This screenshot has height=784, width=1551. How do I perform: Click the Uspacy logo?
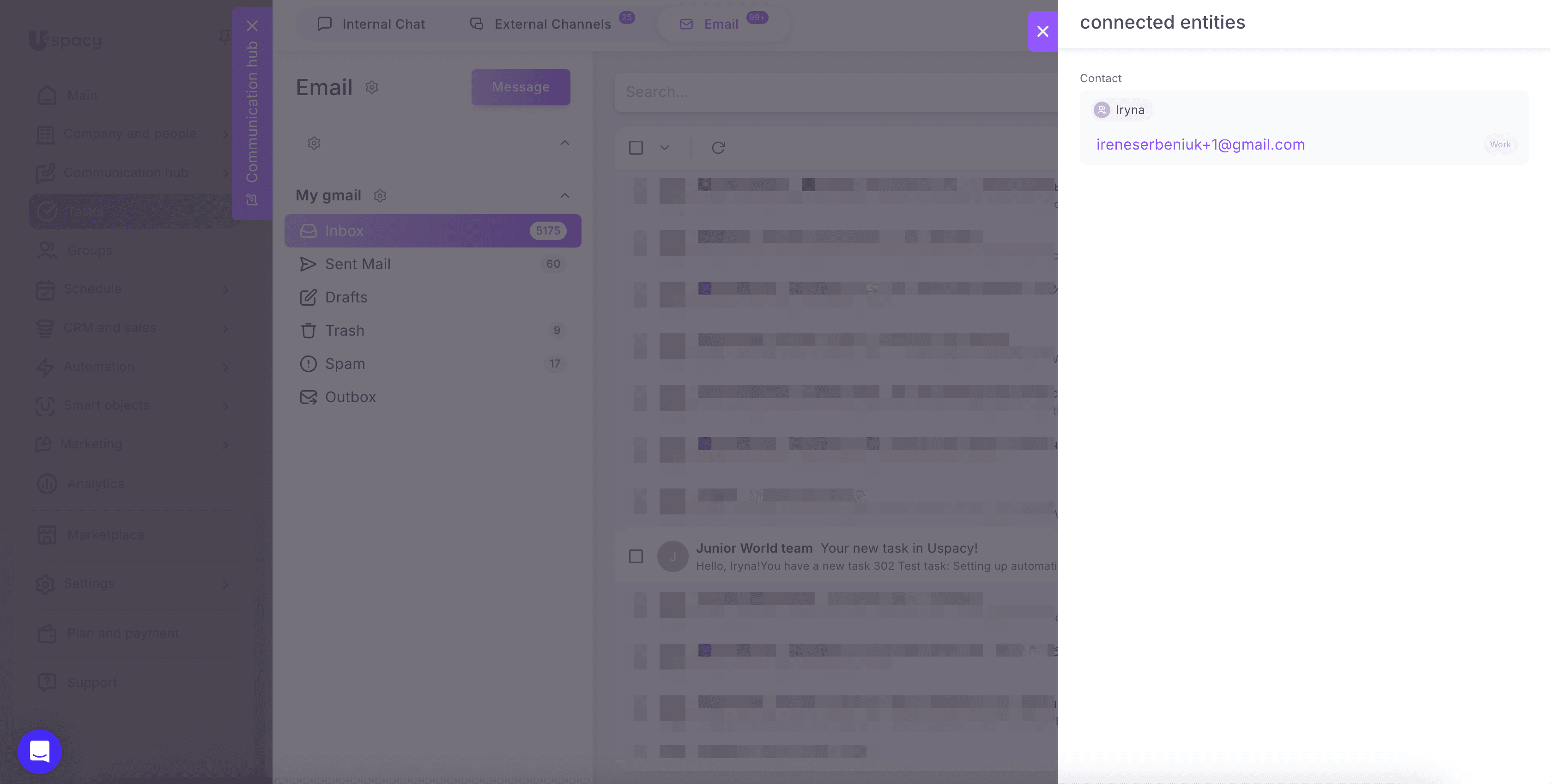[x=65, y=40]
